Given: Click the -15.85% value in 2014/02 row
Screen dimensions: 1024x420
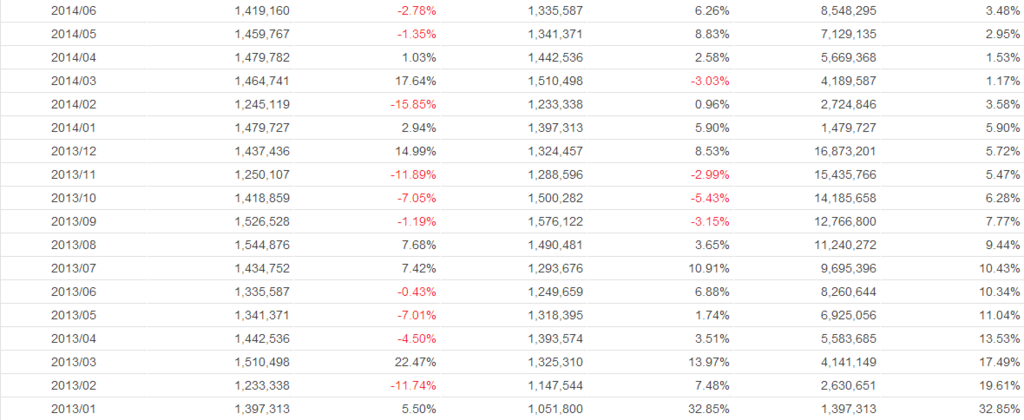Looking at the screenshot, I should point(413,103).
